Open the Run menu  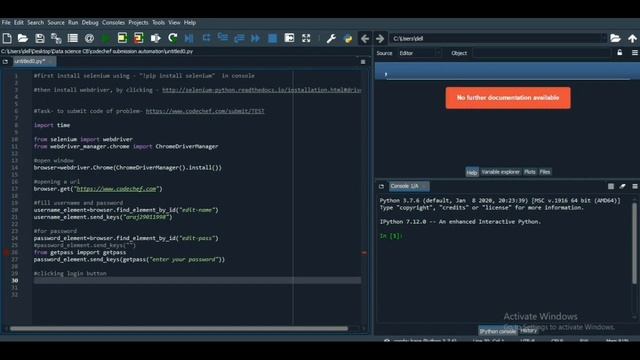click(73, 22)
